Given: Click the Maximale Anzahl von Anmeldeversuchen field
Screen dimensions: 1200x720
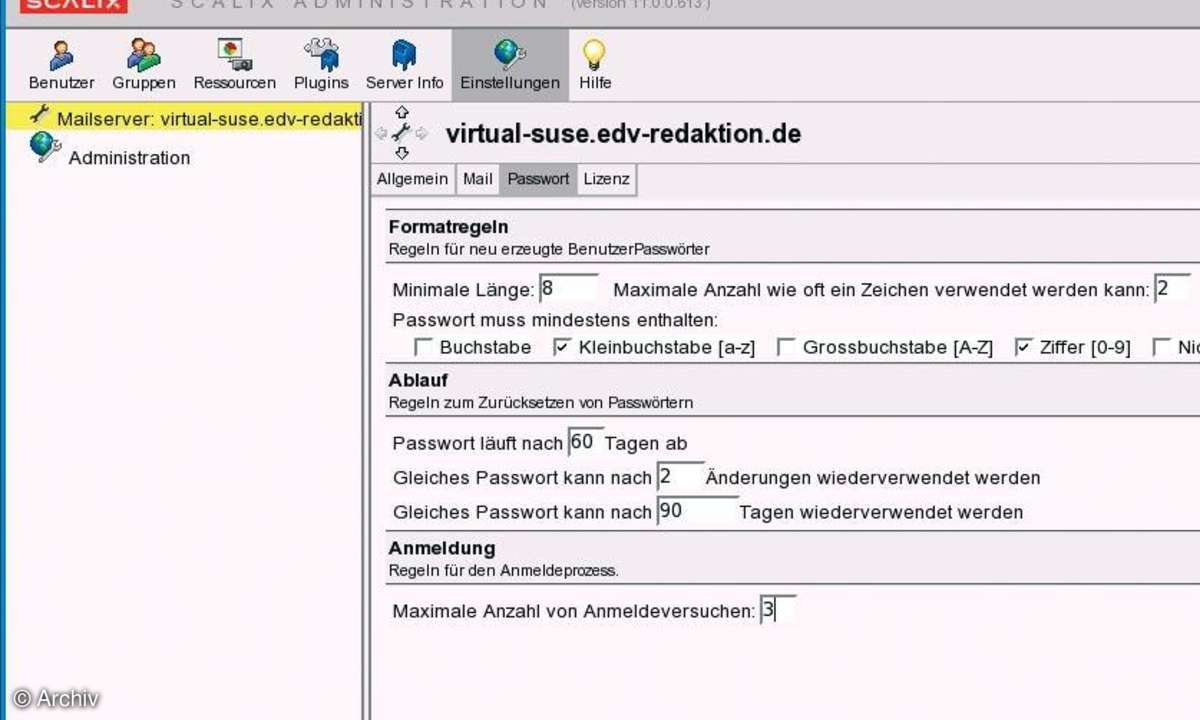Looking at the screenshot, I should pos(777,609).
